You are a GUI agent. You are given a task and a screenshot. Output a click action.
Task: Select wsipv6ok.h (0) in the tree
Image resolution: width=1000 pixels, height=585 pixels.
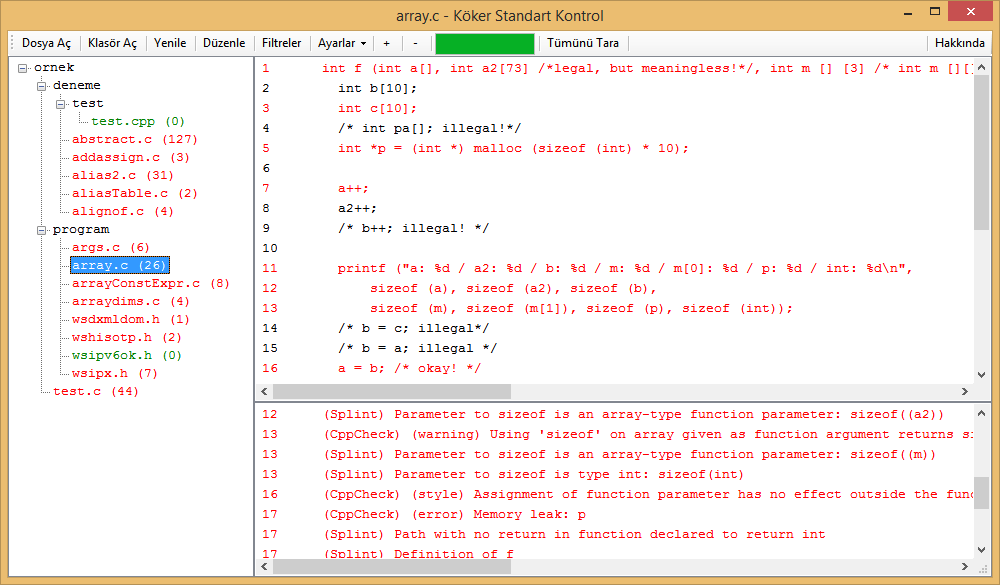126,355
